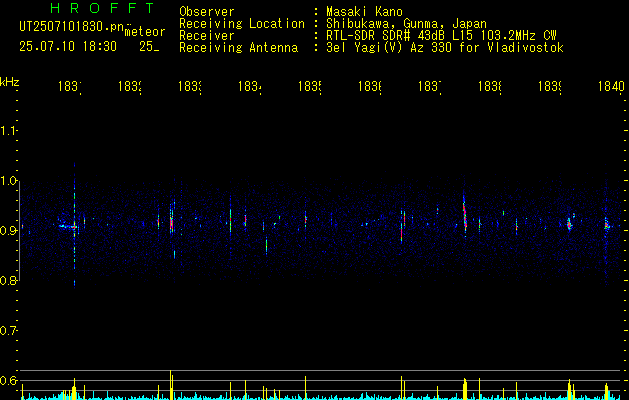The width and height of the screenshot is (629, 400).
Task: Select the RTL-SDR SDR# 43dB receiver description
Action: (441, 36)
